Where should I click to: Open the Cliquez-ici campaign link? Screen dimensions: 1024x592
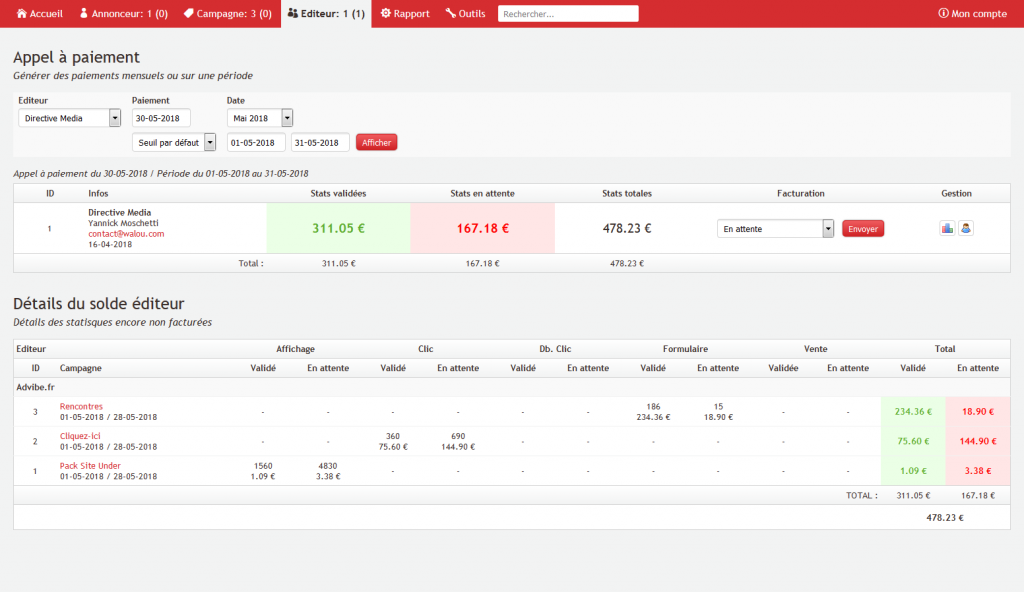point(80,436)
